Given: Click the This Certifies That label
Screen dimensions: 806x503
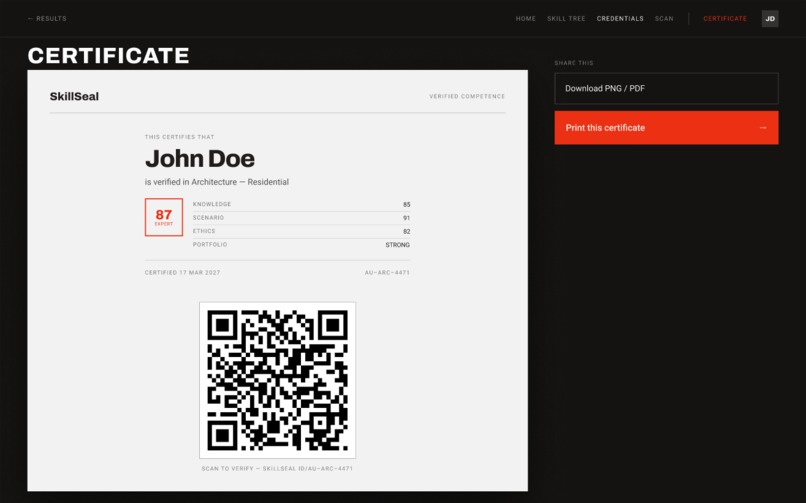Looking at the screenshot, I should click(179, 137).
